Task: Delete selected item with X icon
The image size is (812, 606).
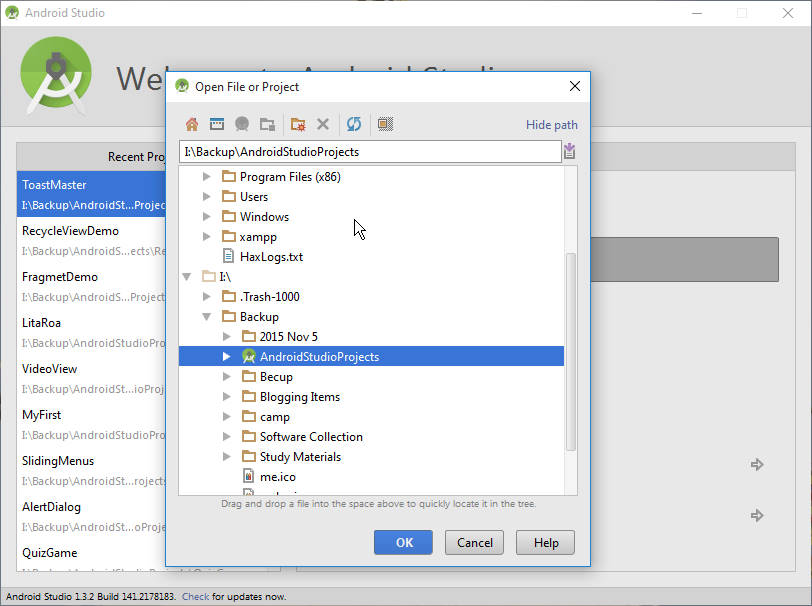Action: tap(323, 124)
